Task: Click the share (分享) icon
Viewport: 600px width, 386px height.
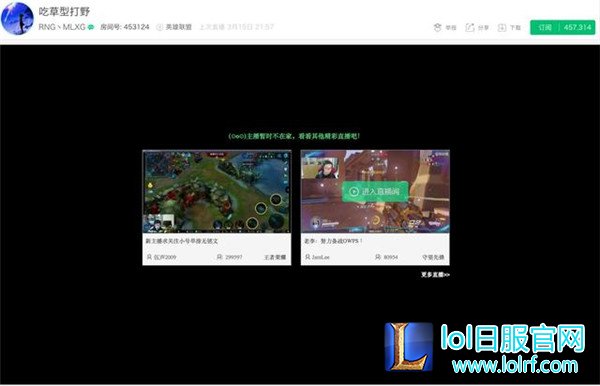Action: coord(470,28)
